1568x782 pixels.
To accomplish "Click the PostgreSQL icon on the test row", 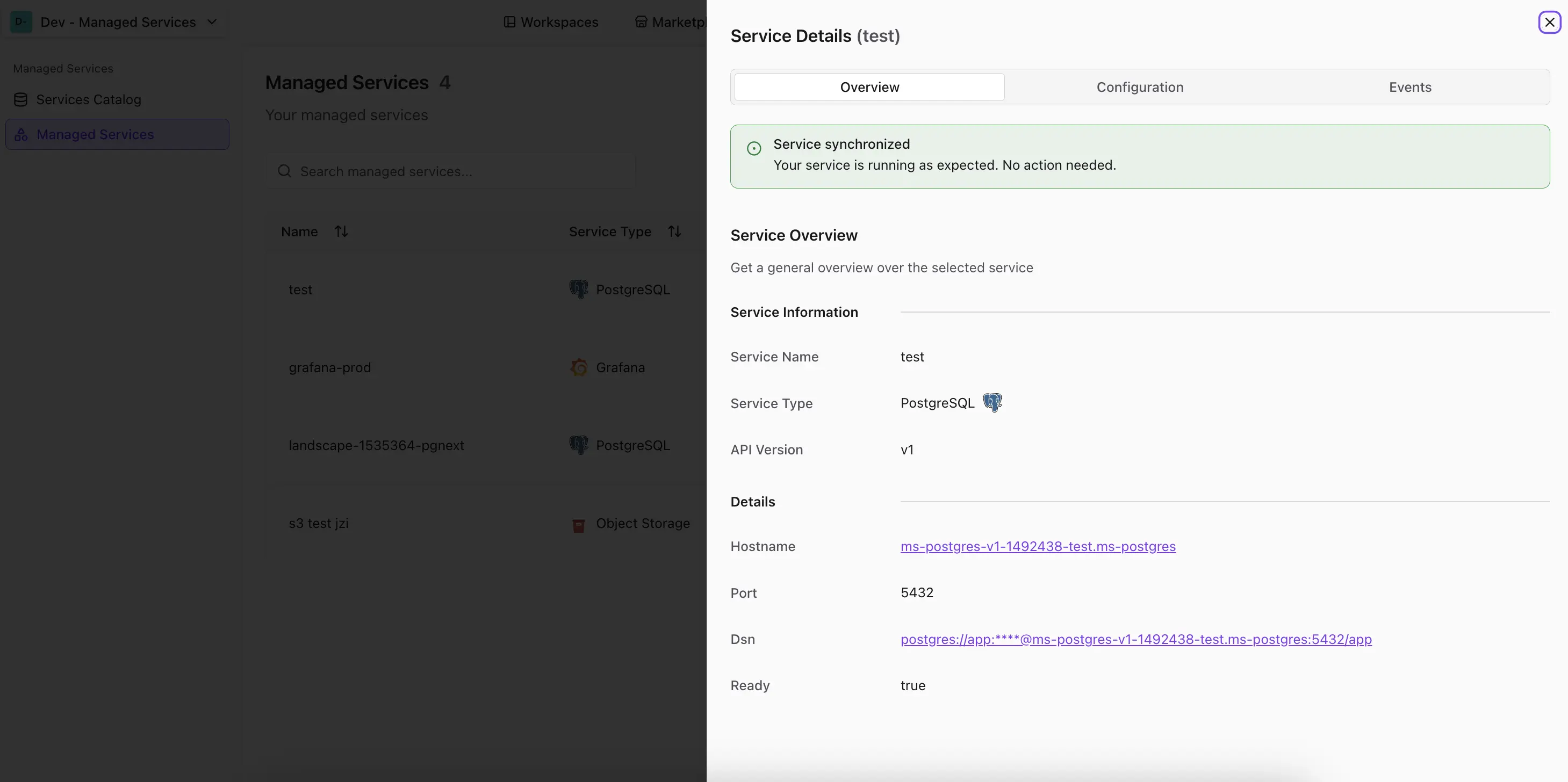I will click(579, 289).
